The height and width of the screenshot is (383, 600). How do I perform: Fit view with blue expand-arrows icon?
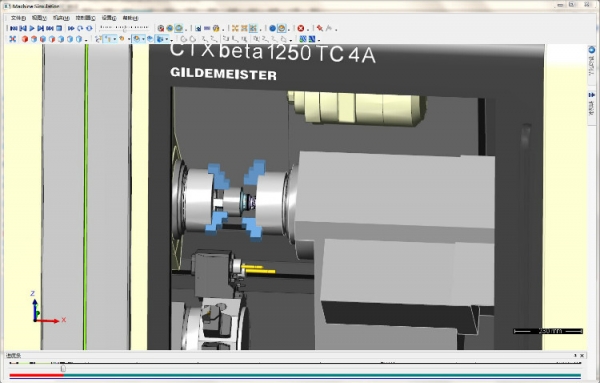coord(13,39)
